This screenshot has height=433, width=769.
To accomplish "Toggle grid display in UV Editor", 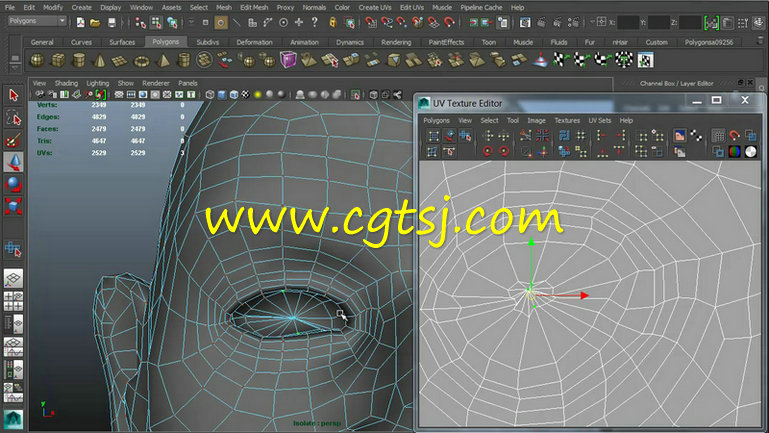I will click(718, 135).
